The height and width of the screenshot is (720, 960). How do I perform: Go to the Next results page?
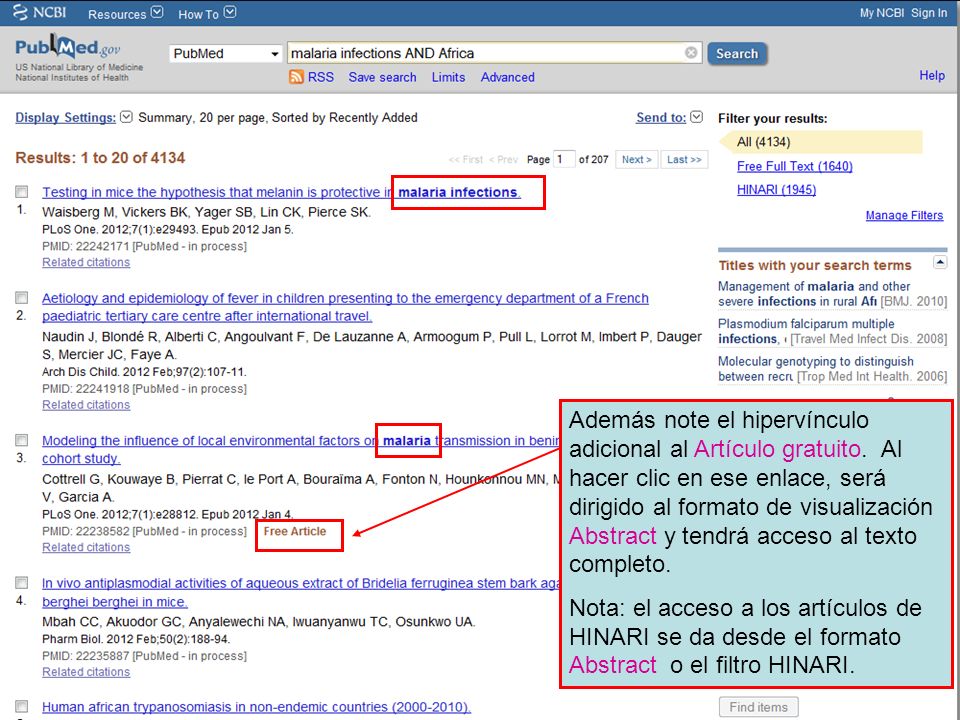coord(636,159)
